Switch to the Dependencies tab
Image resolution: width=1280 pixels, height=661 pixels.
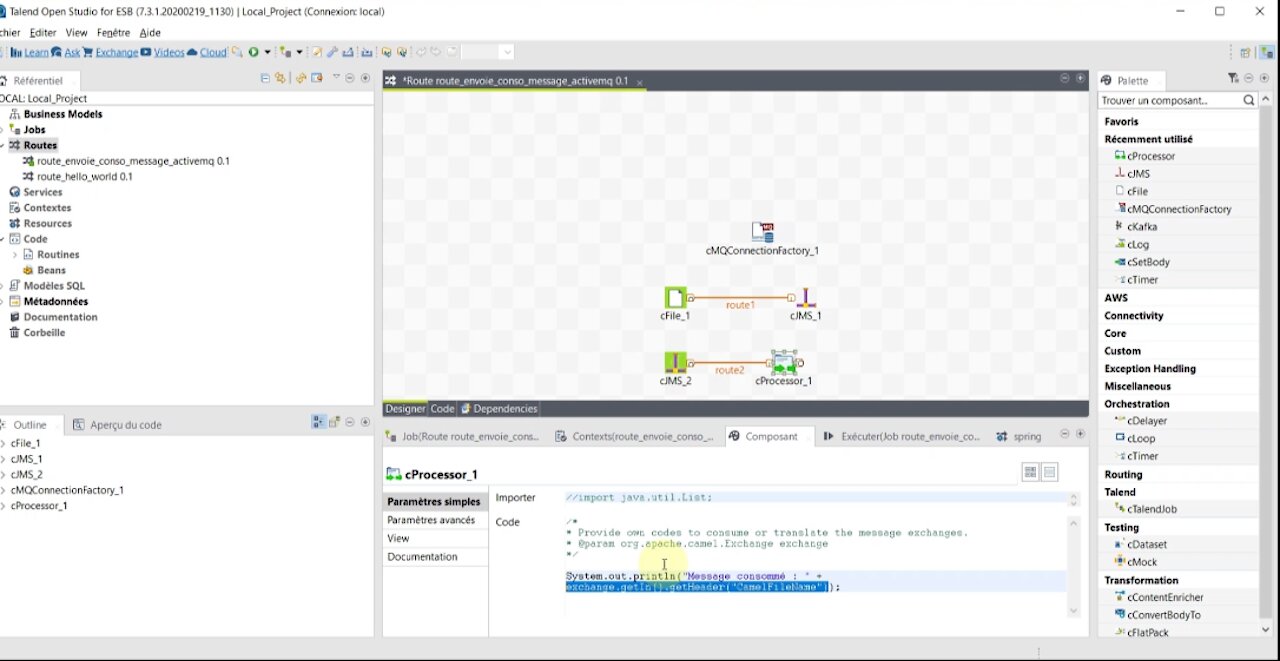click(x=499, y=408)
